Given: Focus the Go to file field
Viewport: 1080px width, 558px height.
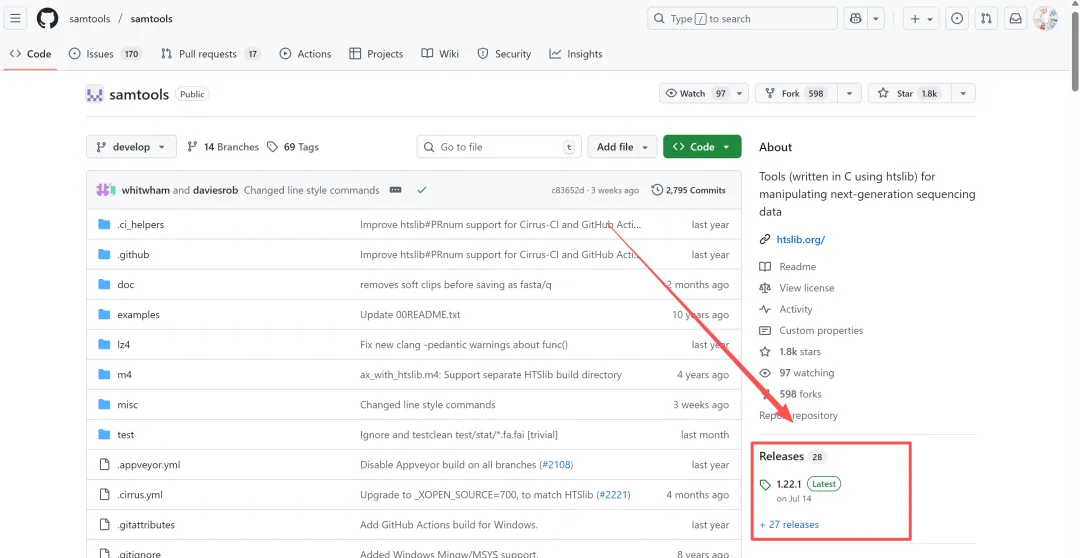Looking at the screenshot, I should pyautogui.click(x=499, y=147).
